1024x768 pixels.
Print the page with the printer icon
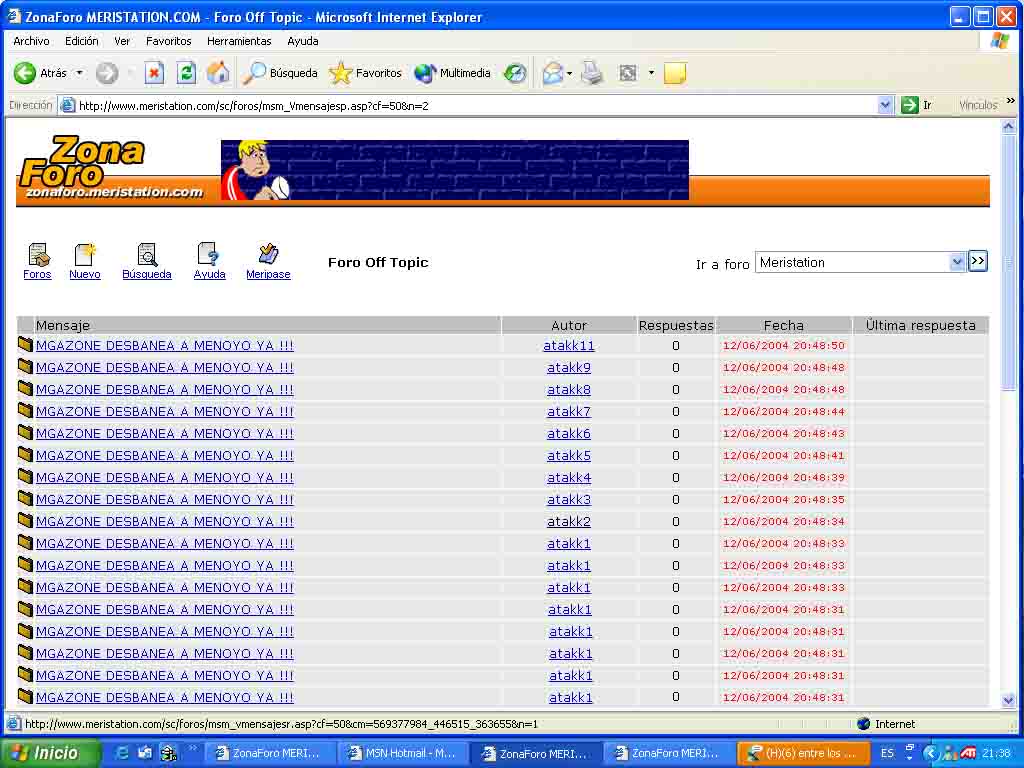tap(592, 73)
